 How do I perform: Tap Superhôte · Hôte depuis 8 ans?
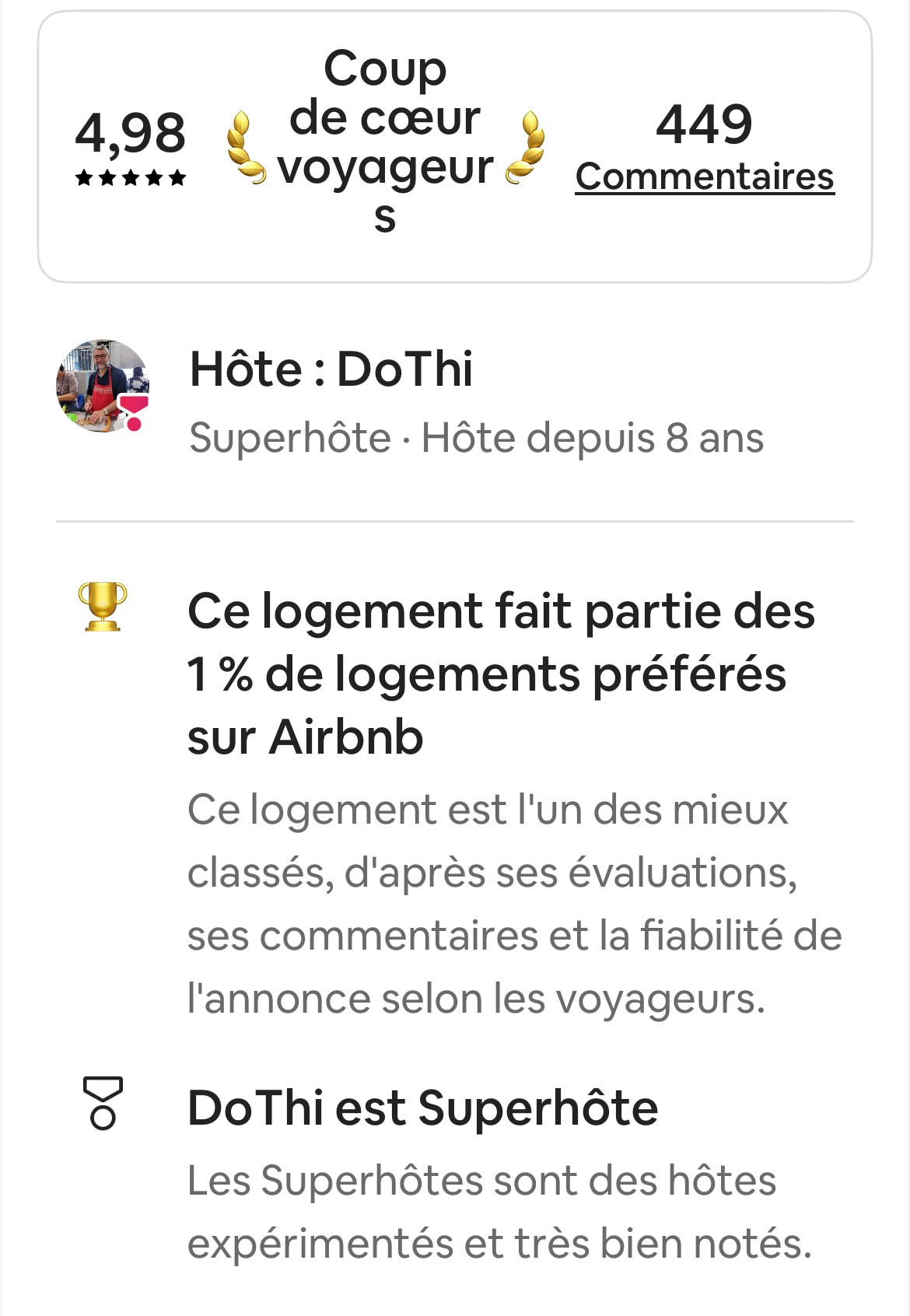point(477,438)
